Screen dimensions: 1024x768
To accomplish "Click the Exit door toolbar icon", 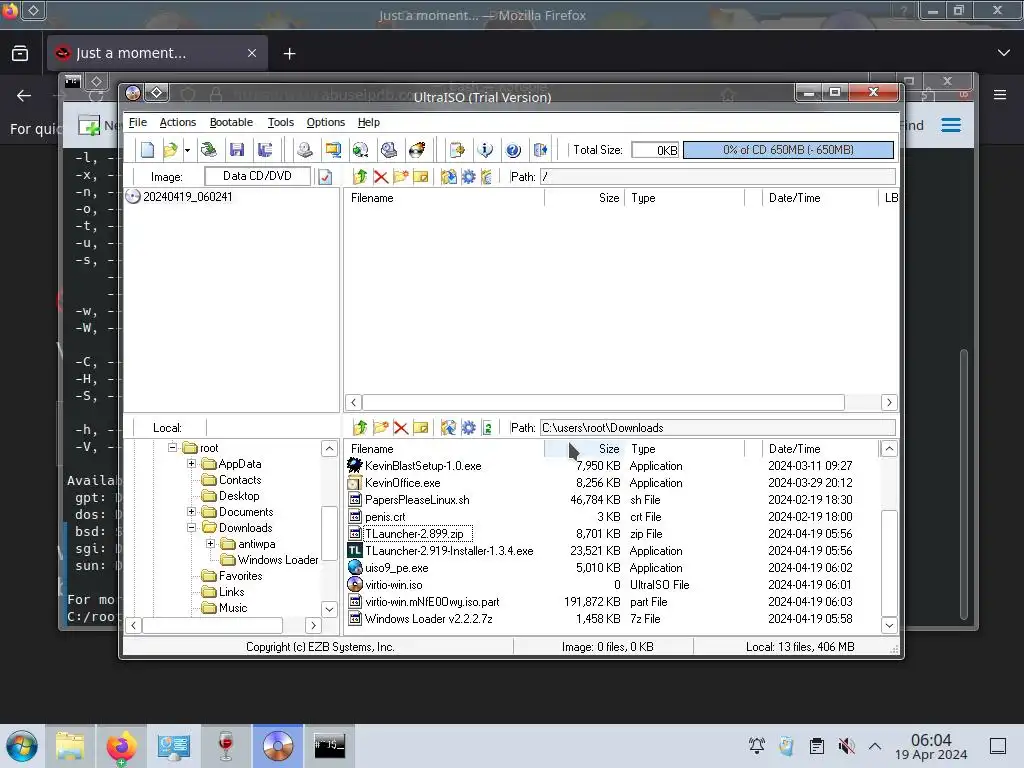I will pos(541,150).
